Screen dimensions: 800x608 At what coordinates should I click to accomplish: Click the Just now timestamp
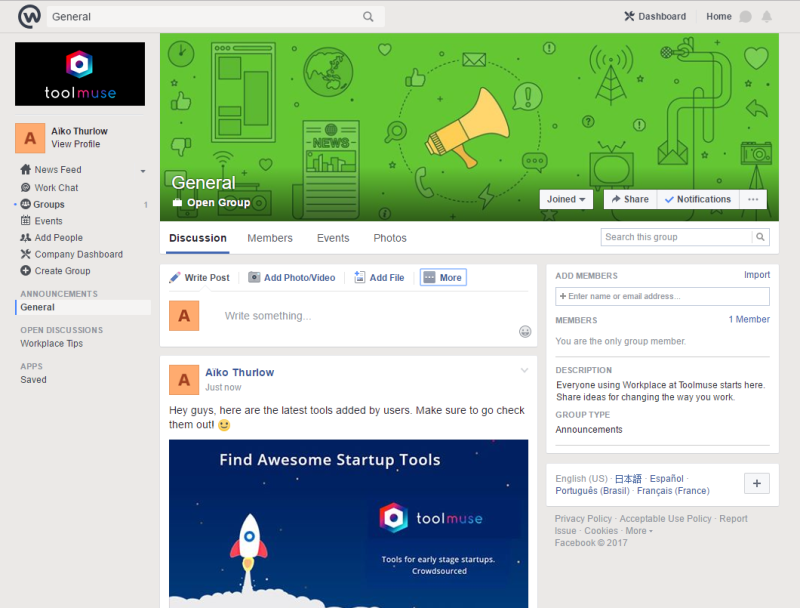[x=223, y=388]
